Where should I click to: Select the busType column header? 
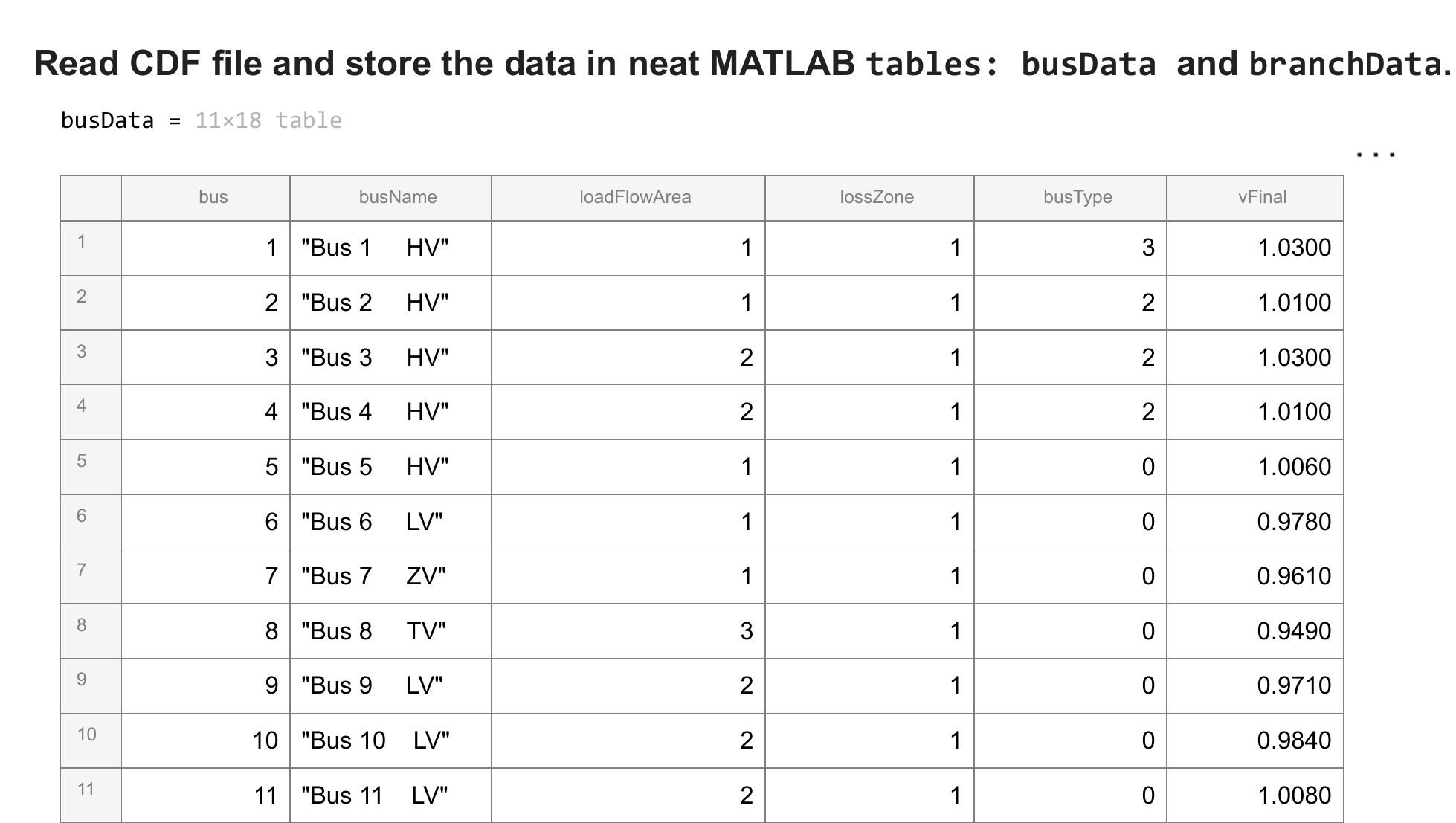click(x=1071, y=198)
